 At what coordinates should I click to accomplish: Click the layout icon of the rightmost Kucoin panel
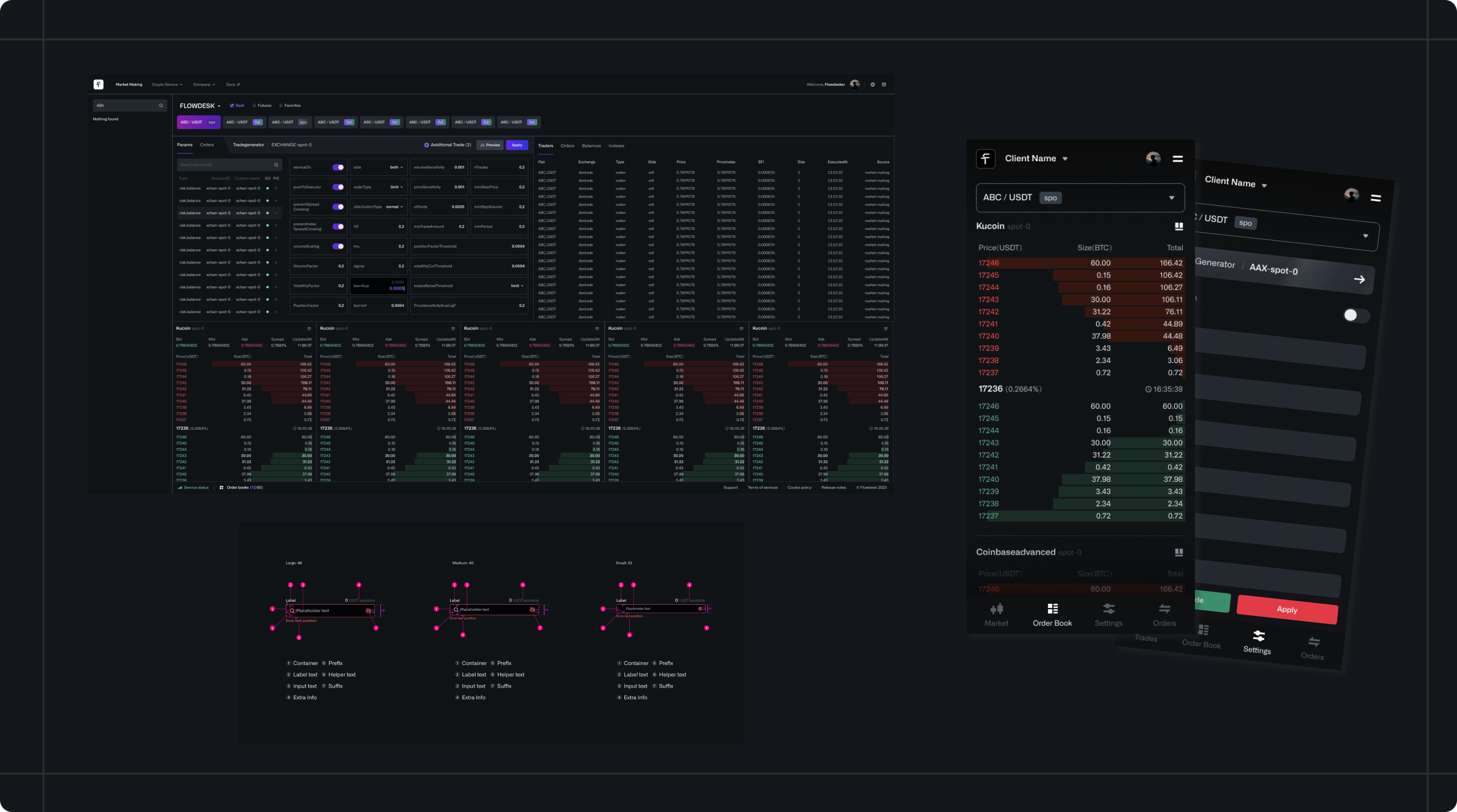click(x=886, y=329)
